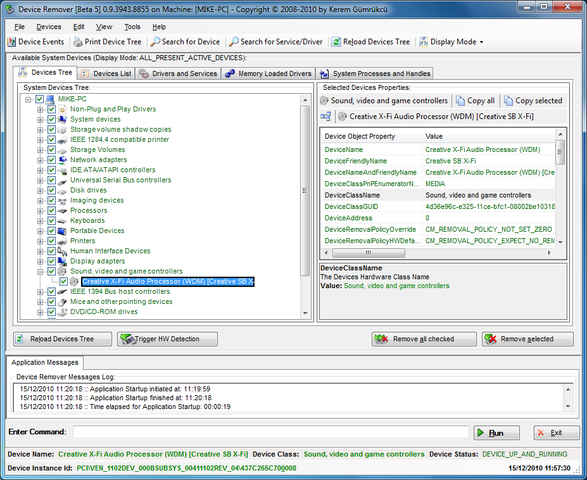
Task: Open the Devices menu
Action: [x=49, y=27]
